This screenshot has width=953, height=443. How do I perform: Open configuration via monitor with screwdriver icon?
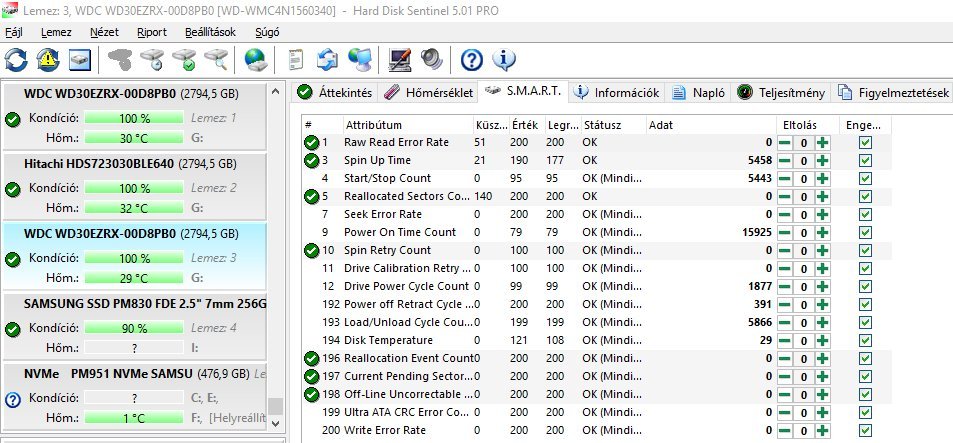coord(399,60)
